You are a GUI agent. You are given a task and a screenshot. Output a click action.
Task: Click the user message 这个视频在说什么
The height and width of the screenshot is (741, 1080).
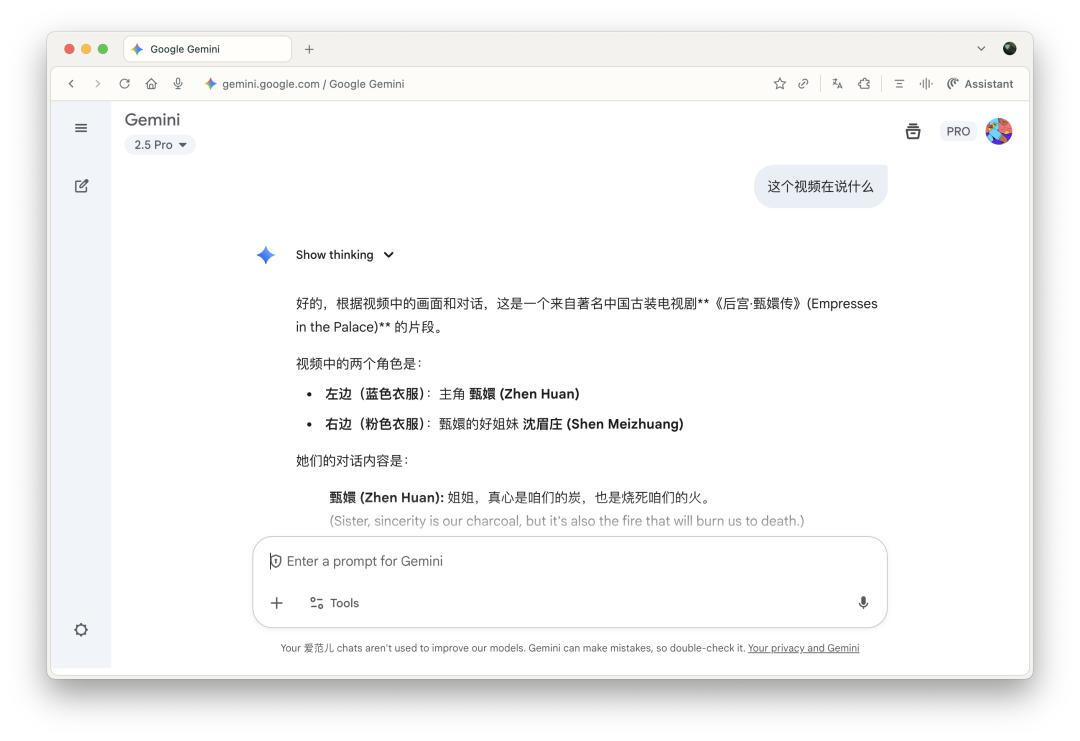[820, 187]
